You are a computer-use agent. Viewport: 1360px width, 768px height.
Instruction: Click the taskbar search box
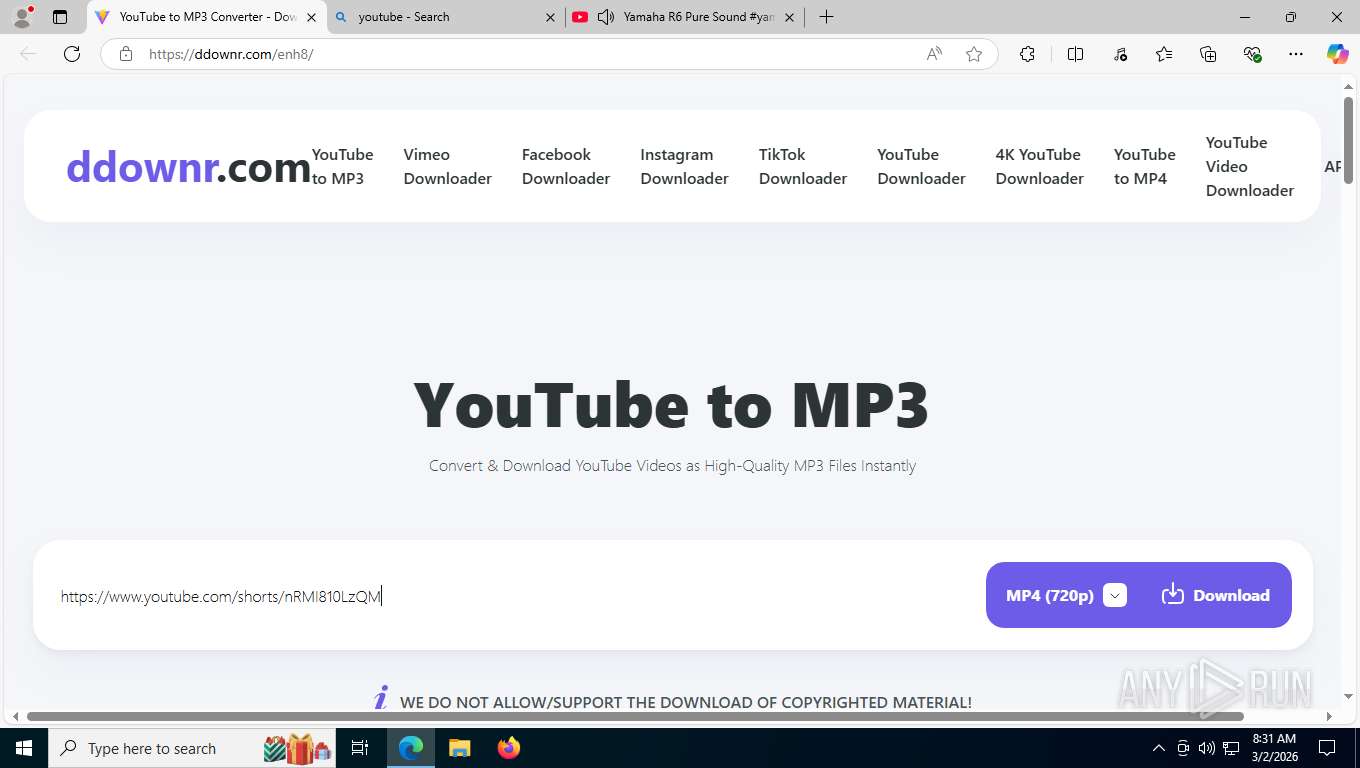[192, 748]
